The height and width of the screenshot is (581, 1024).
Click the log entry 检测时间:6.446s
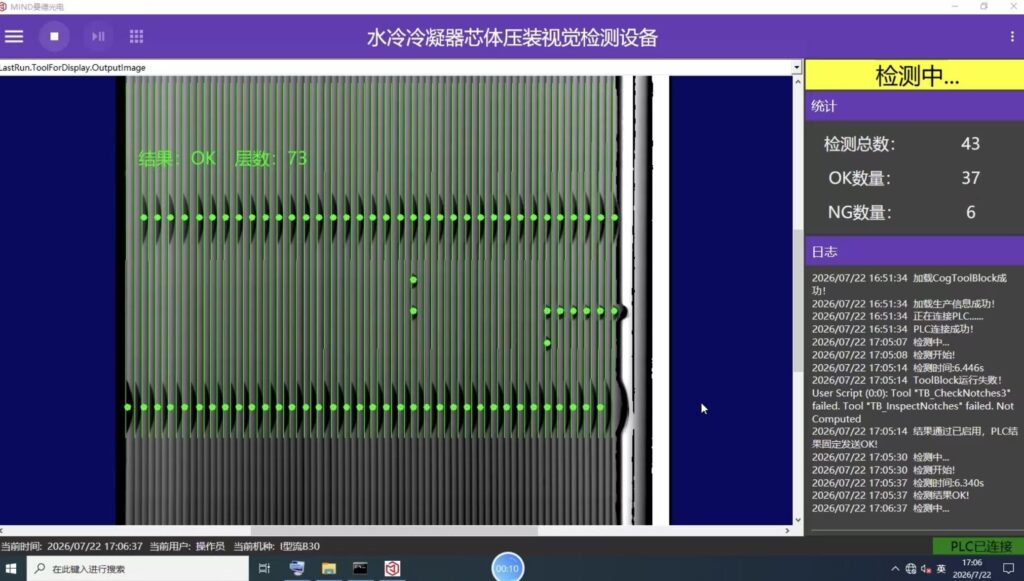(x=898, y=368)
